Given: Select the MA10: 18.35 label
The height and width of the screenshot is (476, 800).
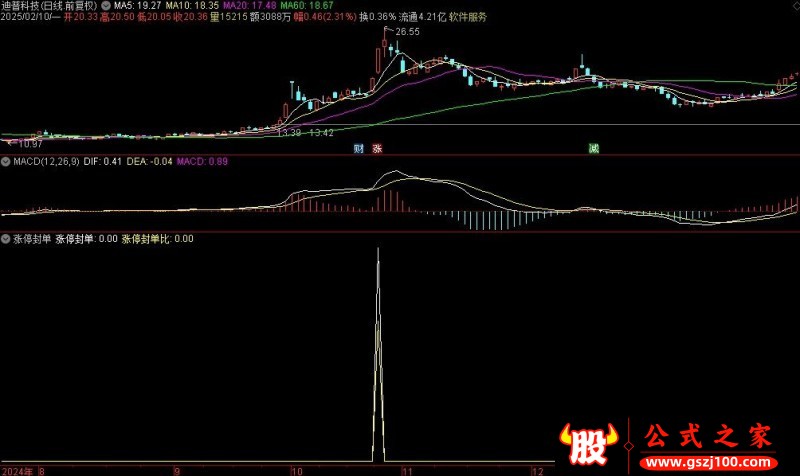Looking at the screenshot, I should pyautogui.click(x=192, y=6).
